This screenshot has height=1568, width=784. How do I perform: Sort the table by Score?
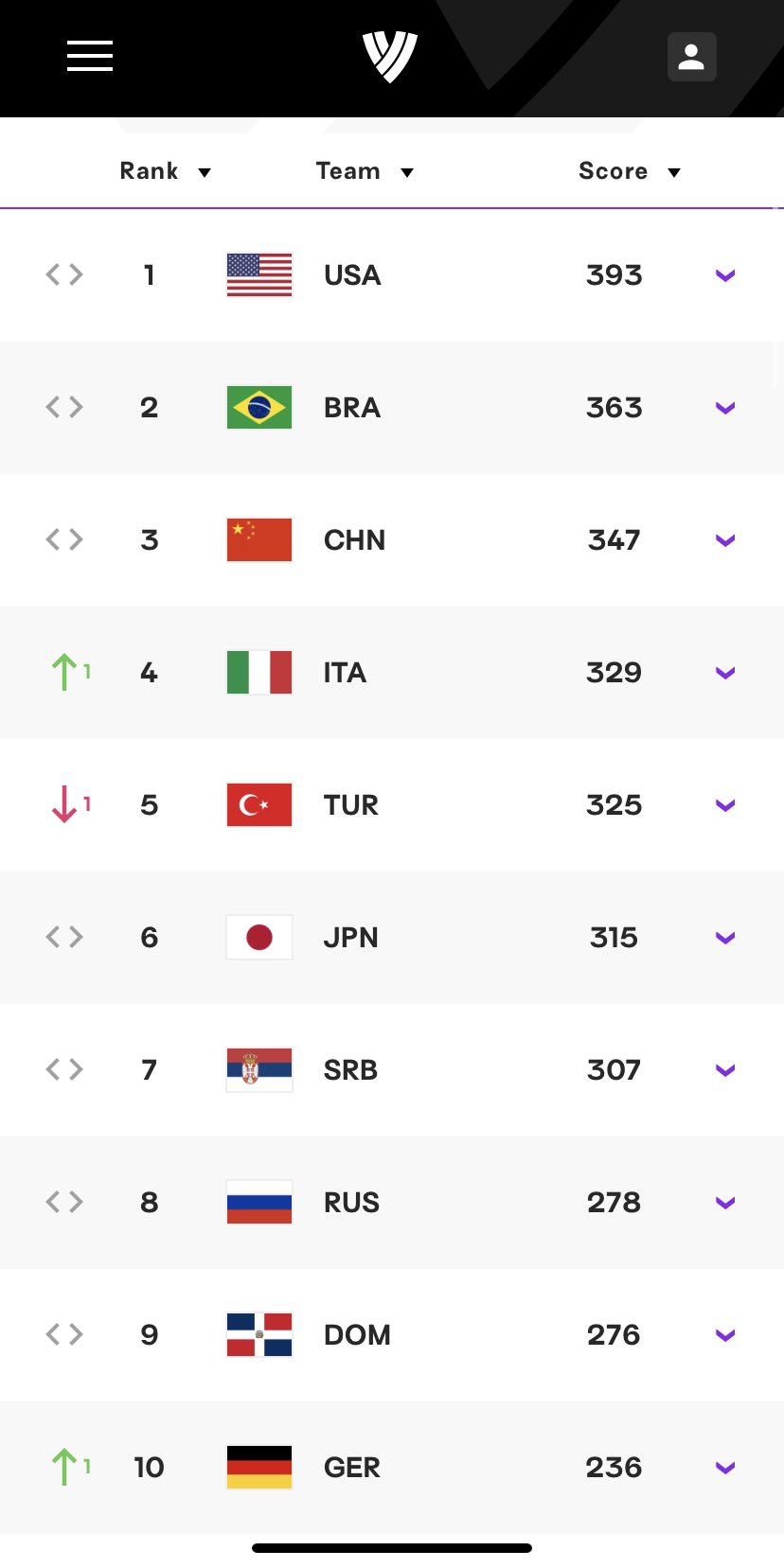pos(630,171)
